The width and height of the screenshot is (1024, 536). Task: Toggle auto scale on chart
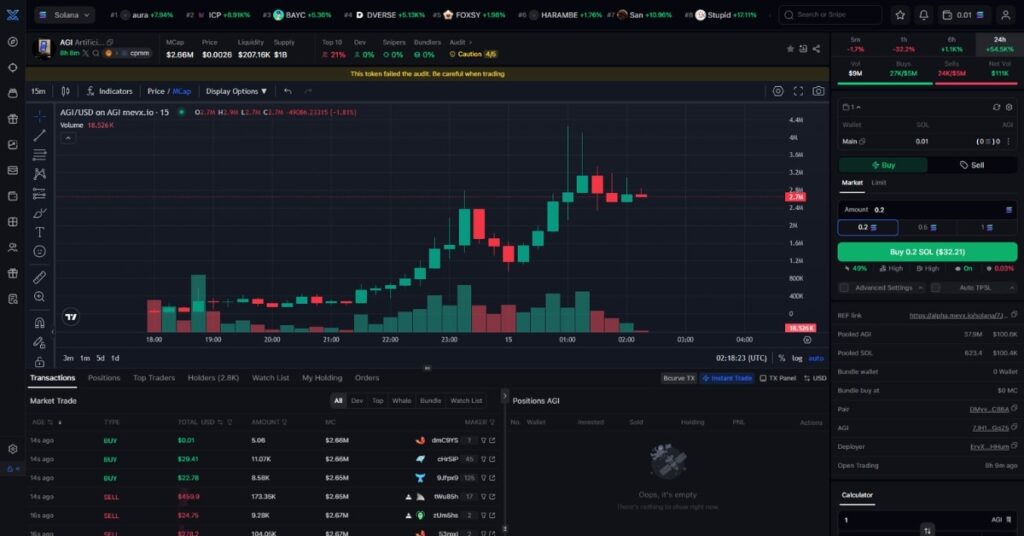point(816,358)
